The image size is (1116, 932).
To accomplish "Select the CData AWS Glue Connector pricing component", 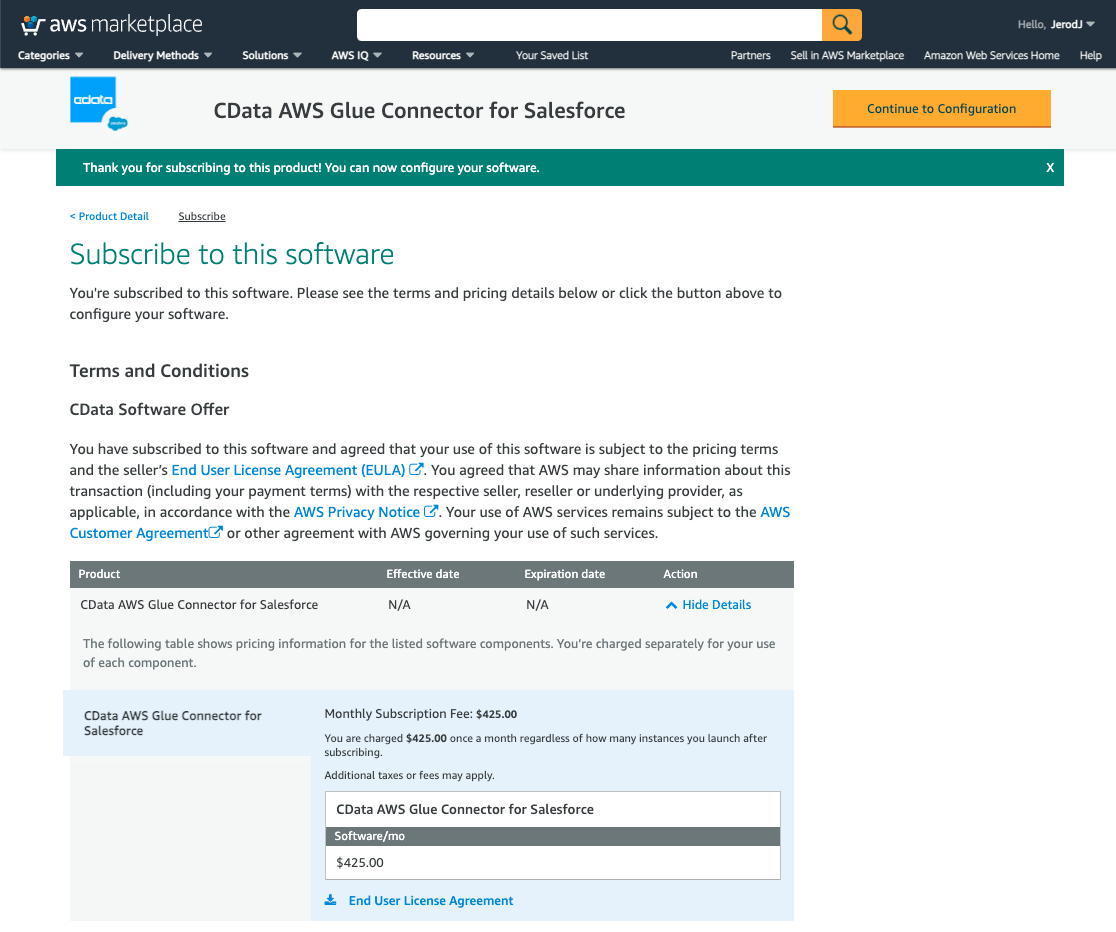I will point(187,723).
